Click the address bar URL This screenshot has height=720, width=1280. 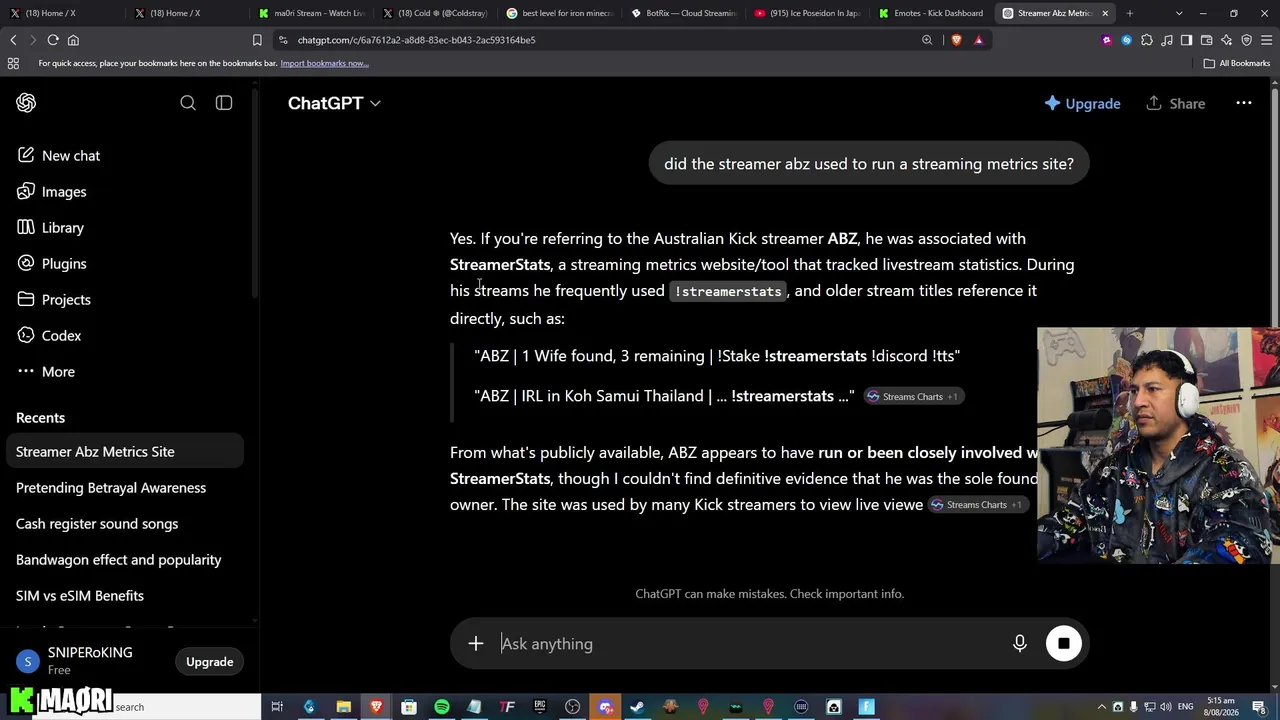pos(416,40)
